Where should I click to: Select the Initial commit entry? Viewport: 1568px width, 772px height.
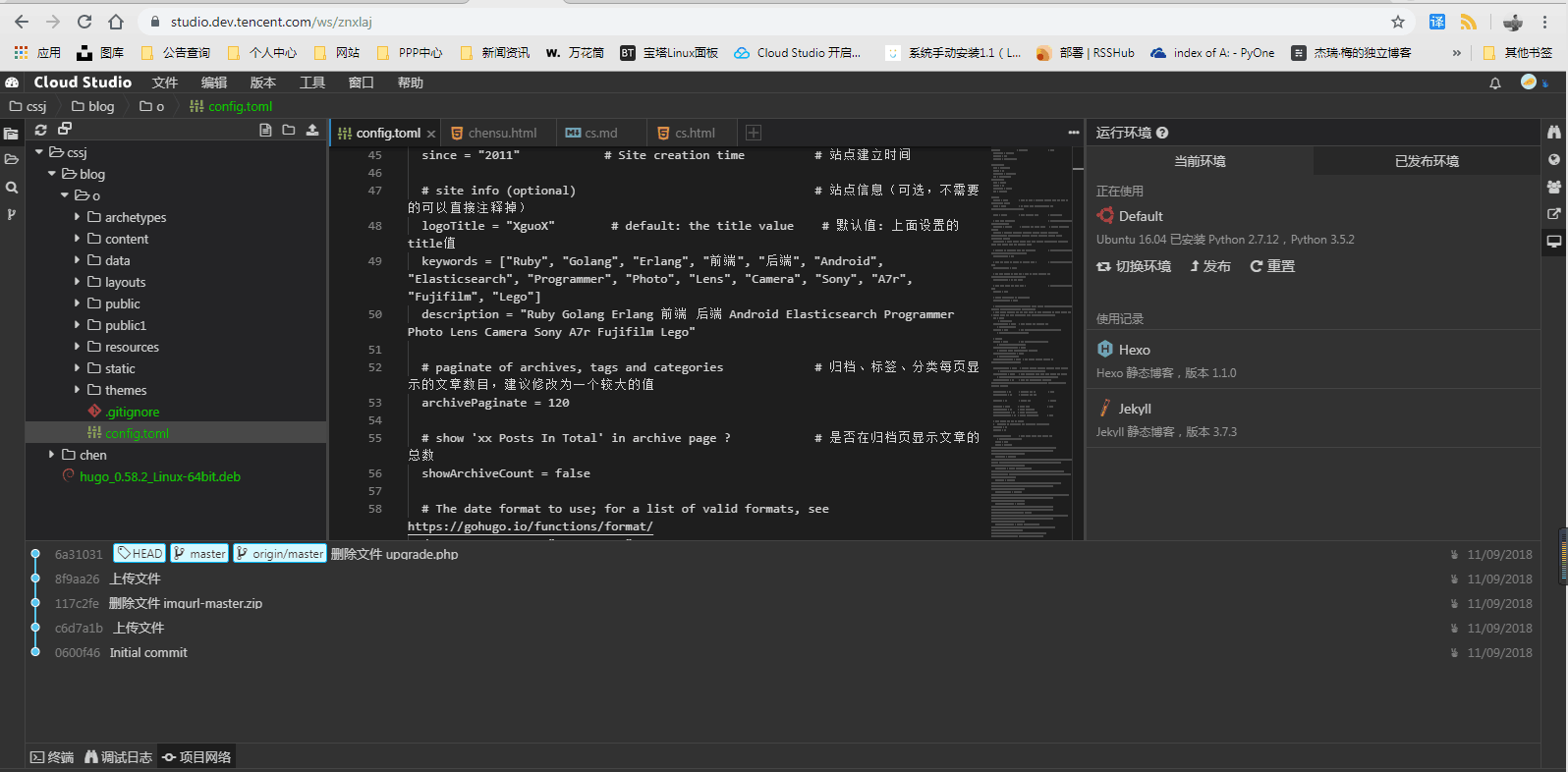coord(148,652)
